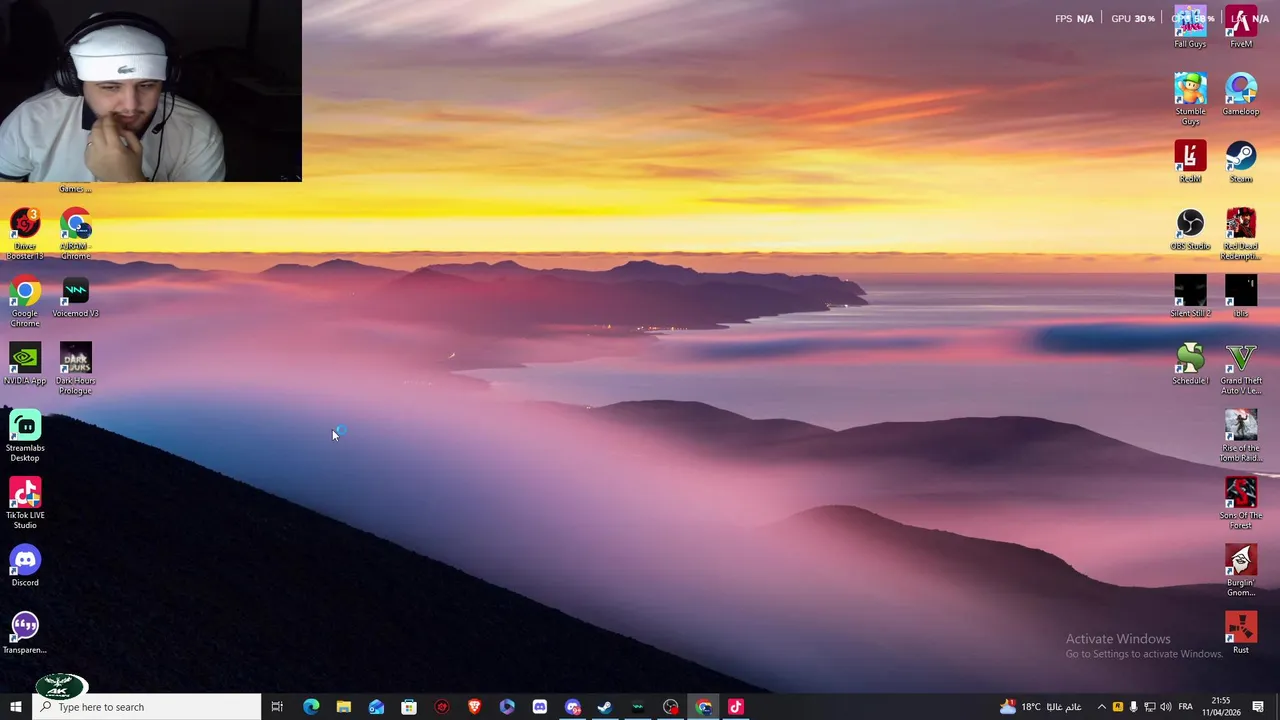Open TikTok LIVE Studio taskbar icon

(736, 707)
